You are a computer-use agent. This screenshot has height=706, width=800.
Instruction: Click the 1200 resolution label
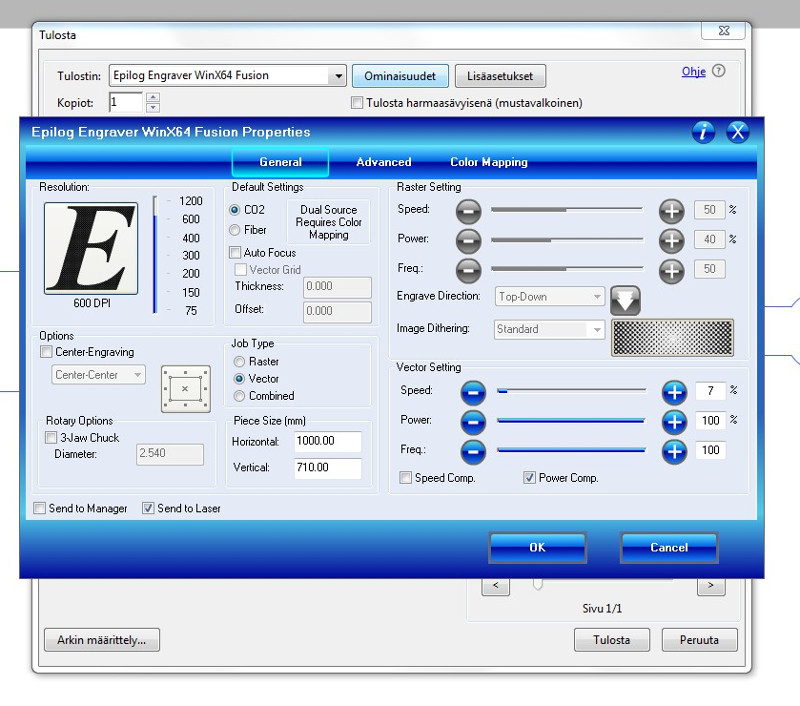191,201
